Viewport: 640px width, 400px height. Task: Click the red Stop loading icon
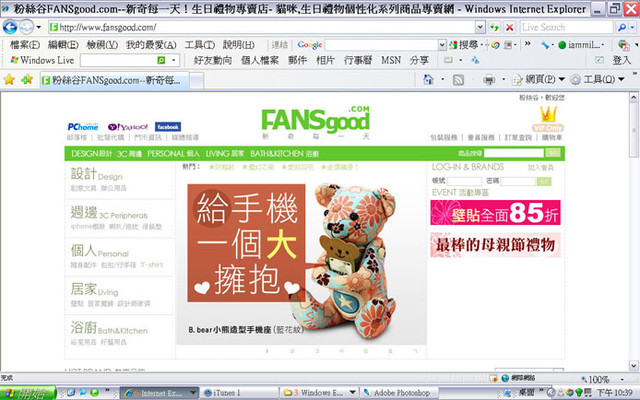tap(510, 27)
